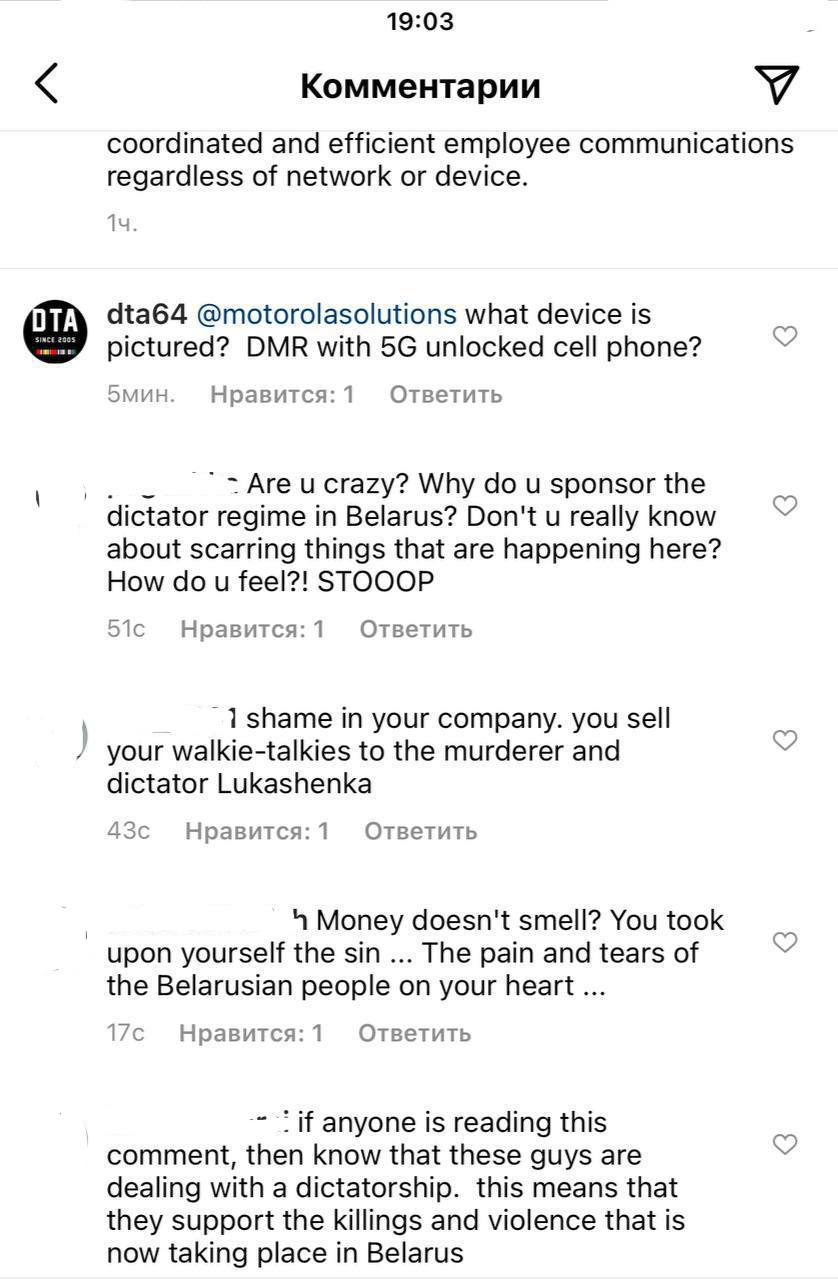Like the "shame in your company" comment
838x1280 pixels.
pyautogui.click(x=786, y=740)
